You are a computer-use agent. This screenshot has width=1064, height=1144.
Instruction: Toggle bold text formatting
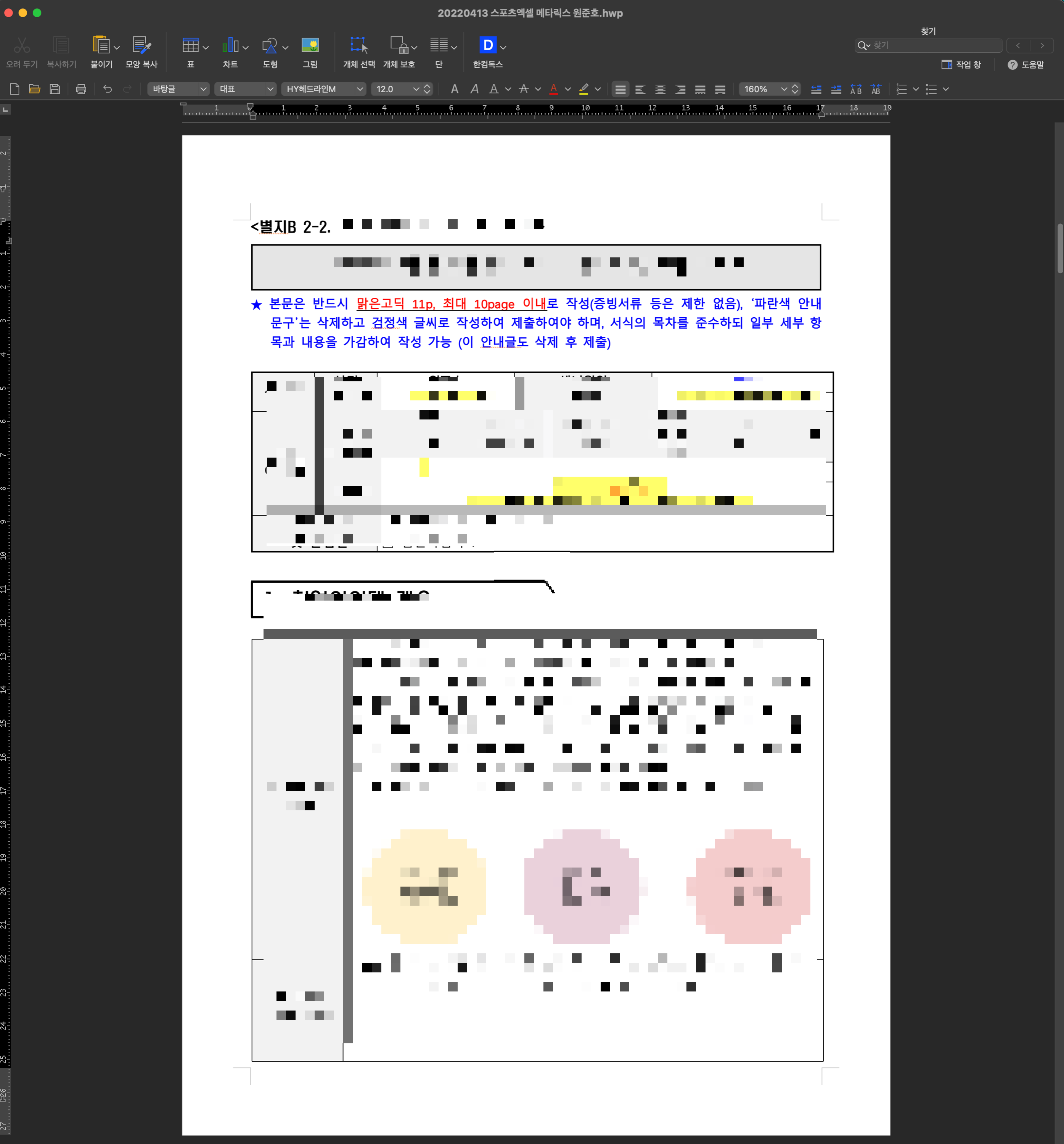[x=455, y=88]
